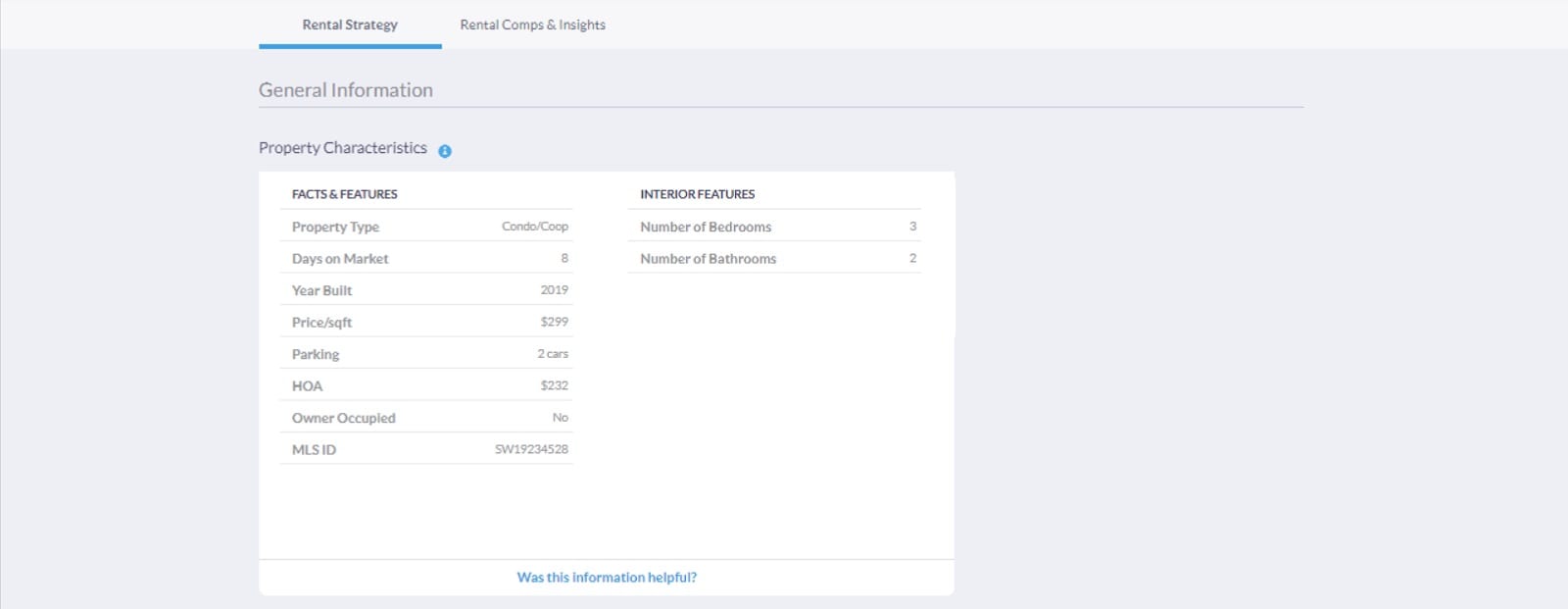This screenshot has height=609, width=1568.
Task: Select the Days on Market label
Action: 340,259
